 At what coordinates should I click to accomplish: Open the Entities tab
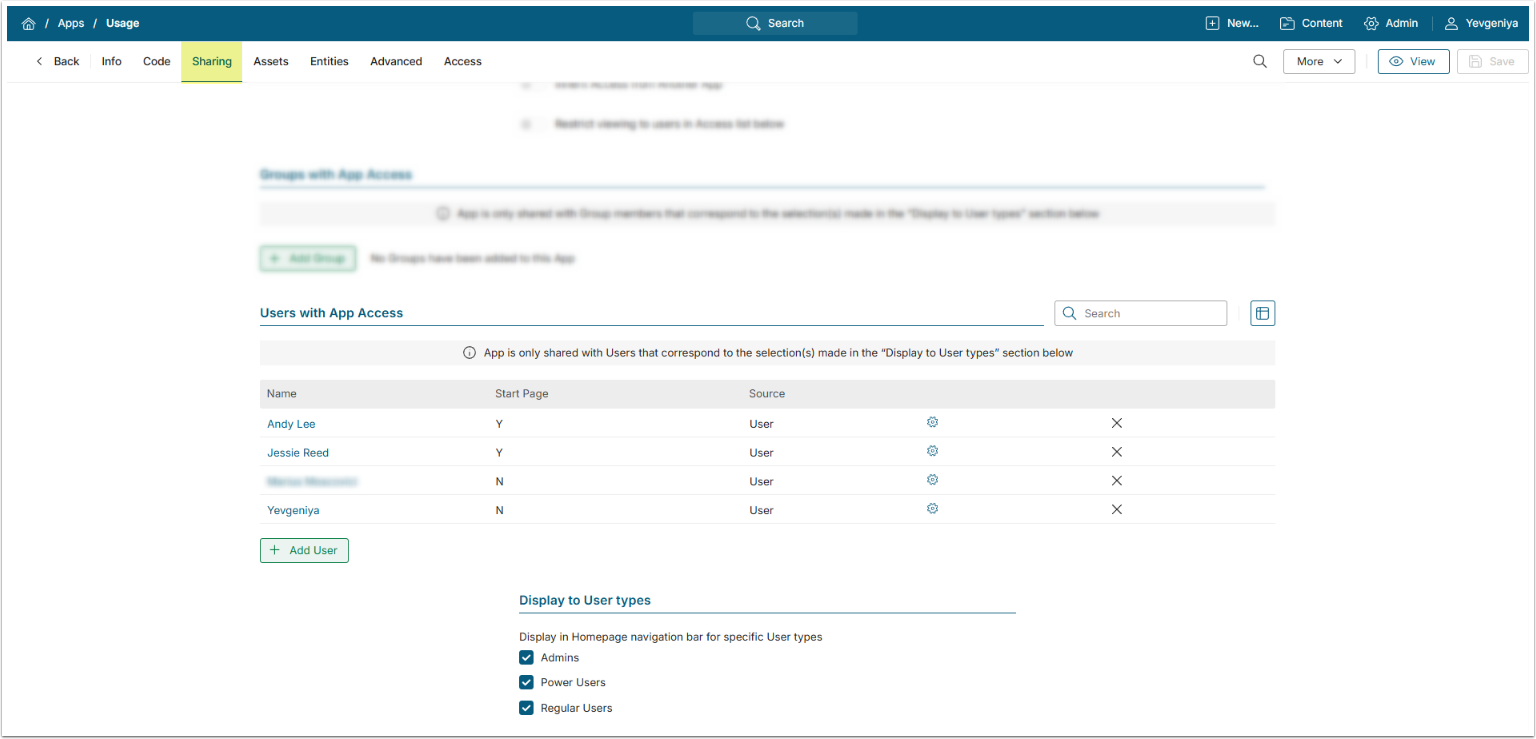click(329, 62)
